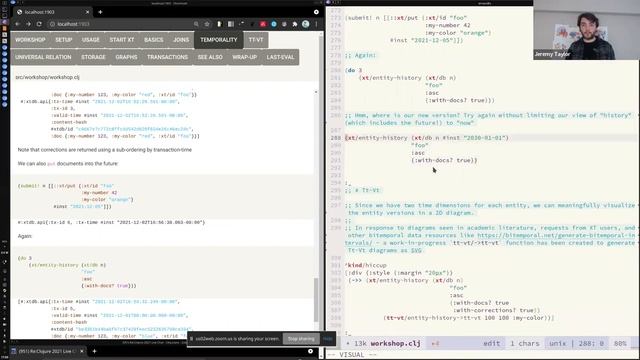This screenshot has width=640, height=360.
Task: Open the USAGE section tab
Action: tap(91, 40)
